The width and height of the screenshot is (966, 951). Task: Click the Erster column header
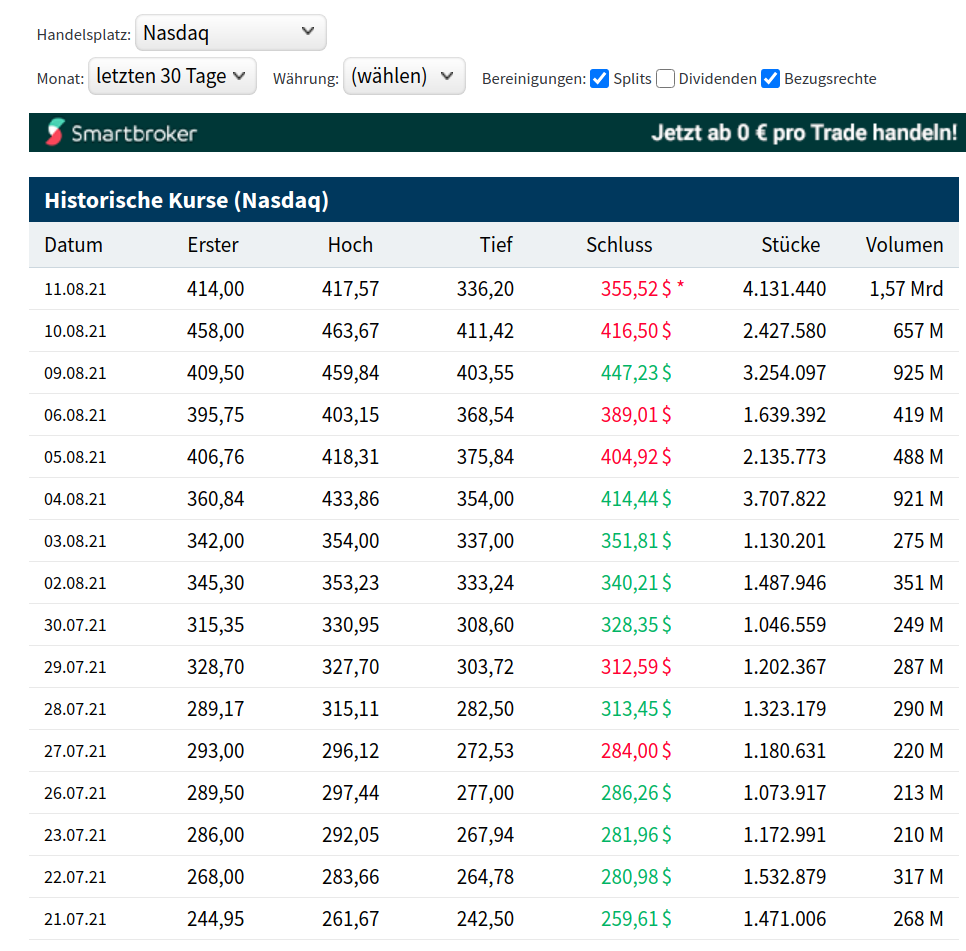pos(213,245)
